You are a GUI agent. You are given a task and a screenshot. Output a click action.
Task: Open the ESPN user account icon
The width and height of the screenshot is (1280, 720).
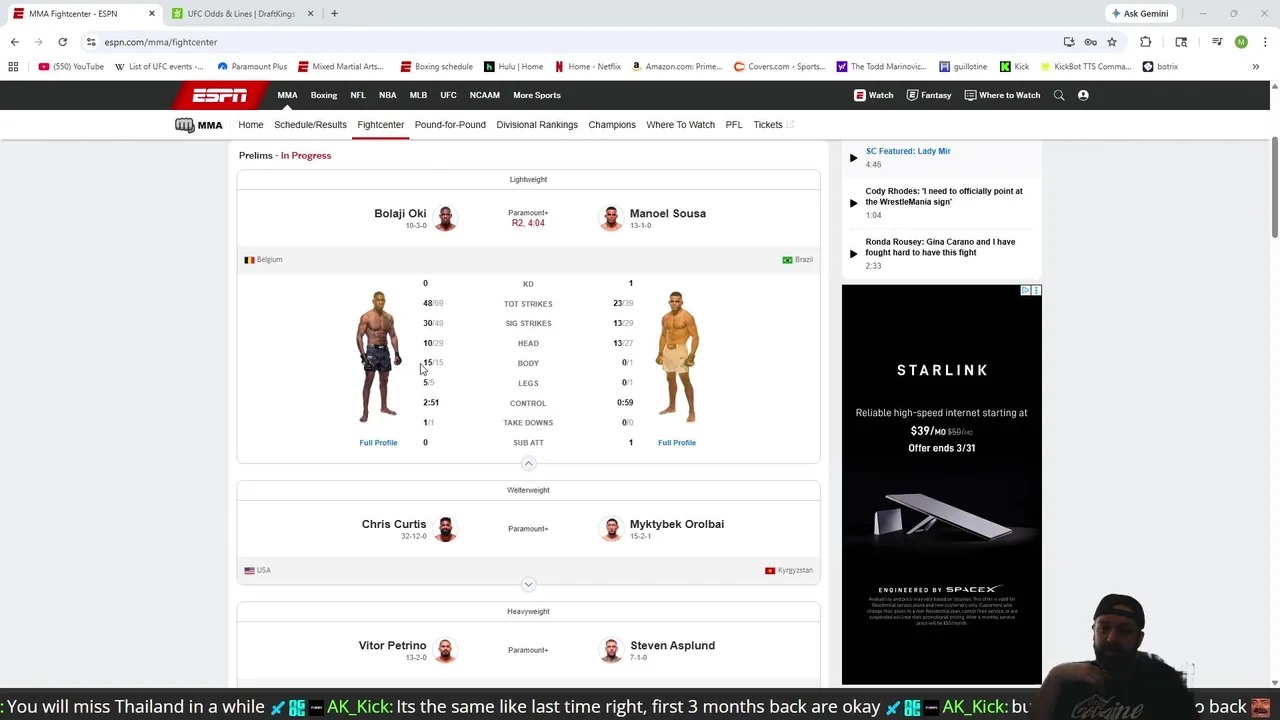[x=1083, y=95]
